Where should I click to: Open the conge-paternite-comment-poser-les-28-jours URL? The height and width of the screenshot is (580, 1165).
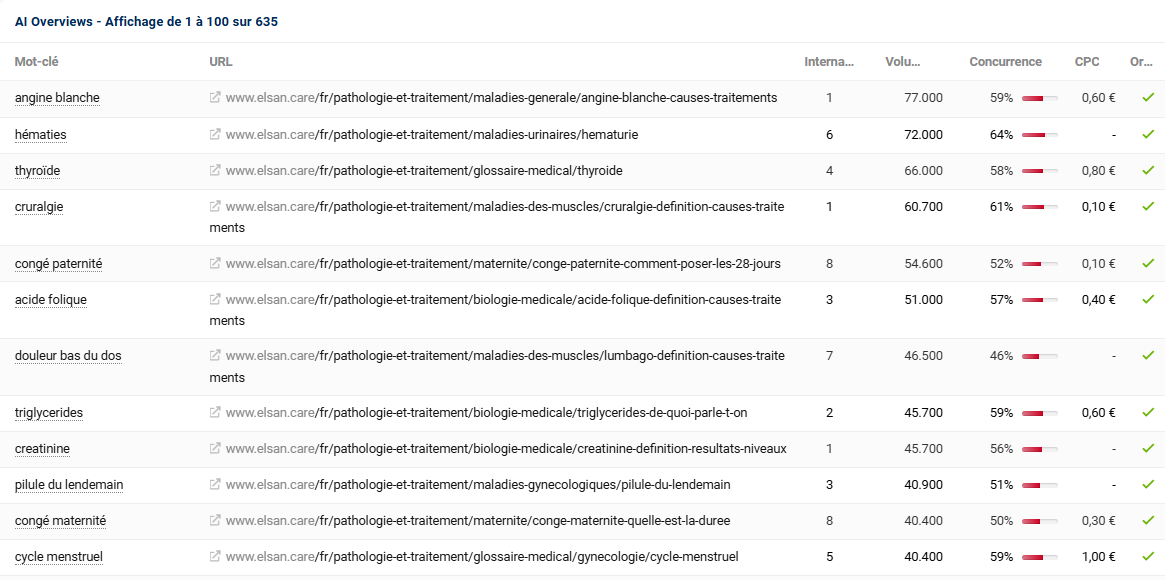pyautogui.click(x=503, y=264)
